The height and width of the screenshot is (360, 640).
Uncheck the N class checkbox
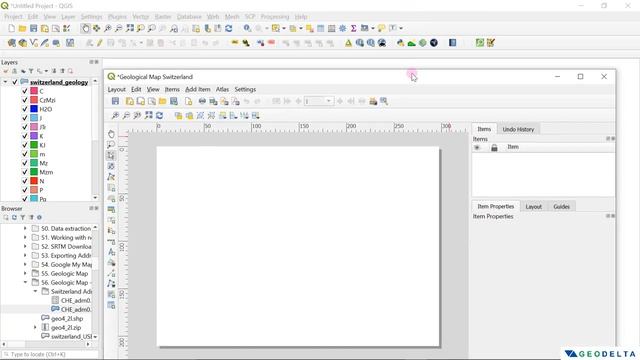[24, 181]
